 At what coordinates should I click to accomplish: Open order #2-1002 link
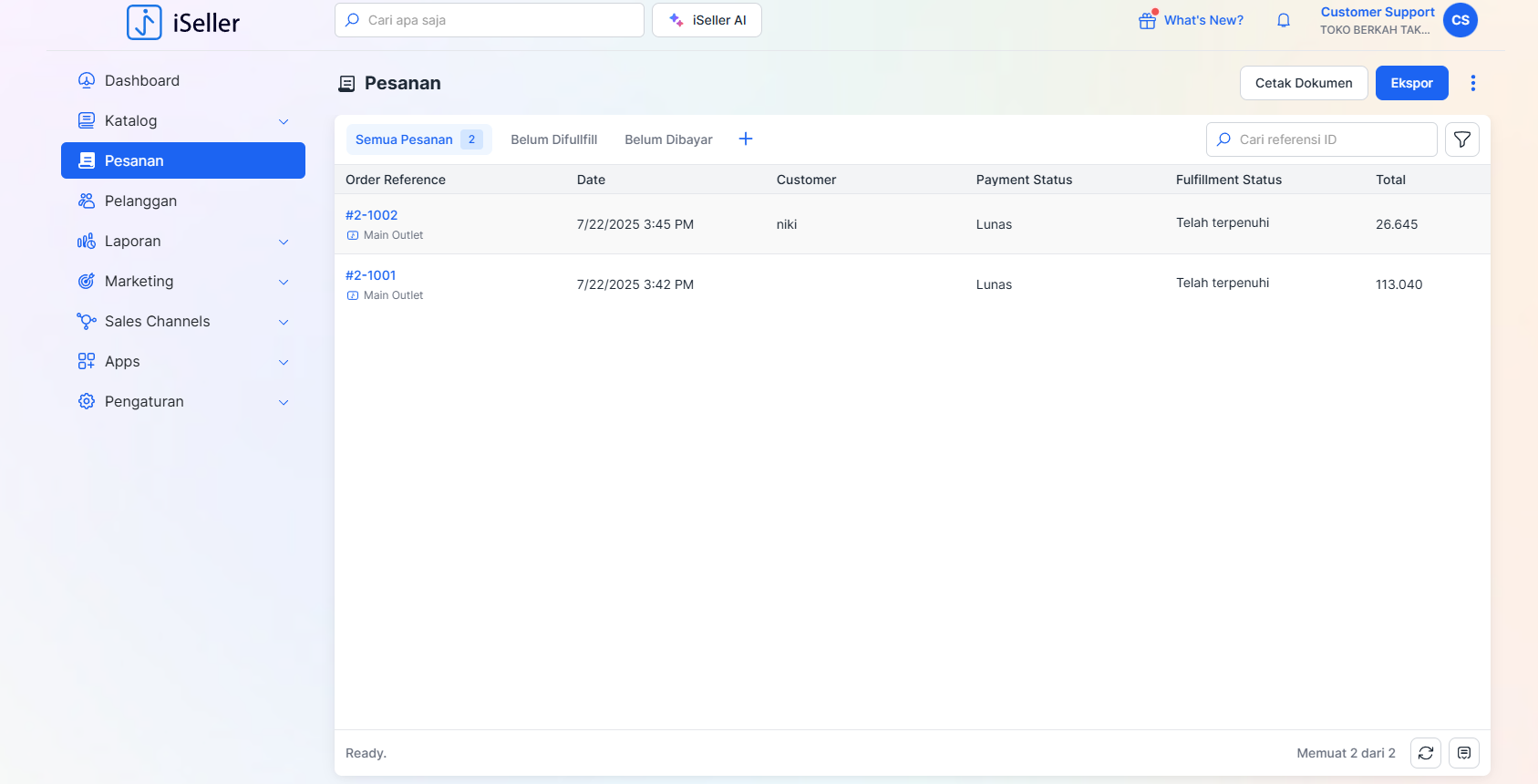pos(371,215)
